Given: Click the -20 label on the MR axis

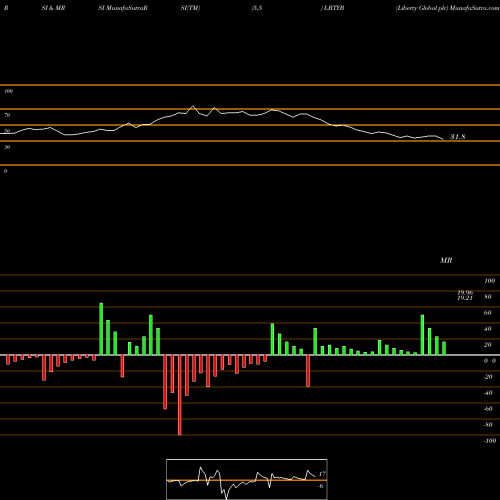Looking at the screenshot, I should point(488,377).
